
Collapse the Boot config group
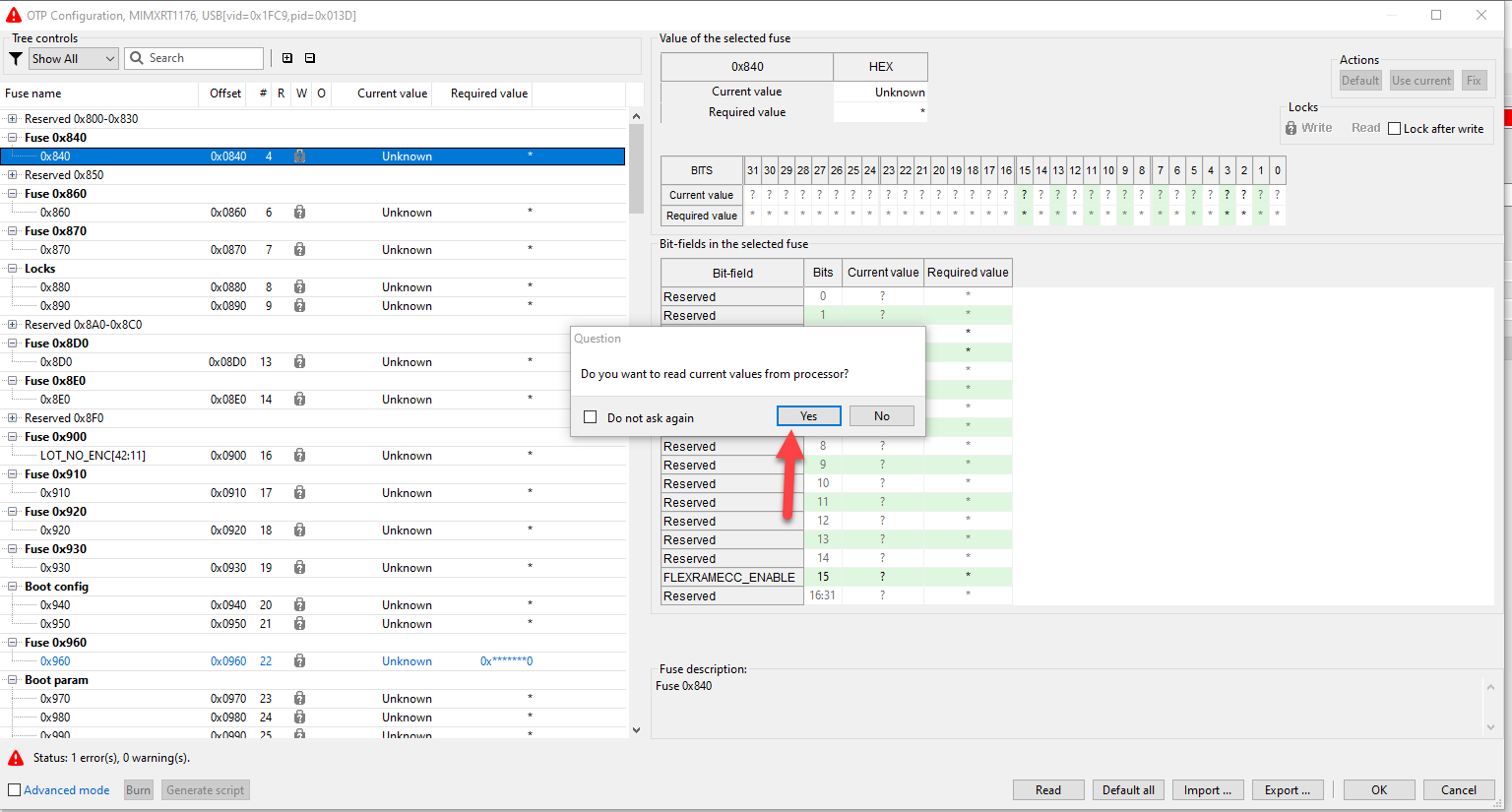coord(10,586)
